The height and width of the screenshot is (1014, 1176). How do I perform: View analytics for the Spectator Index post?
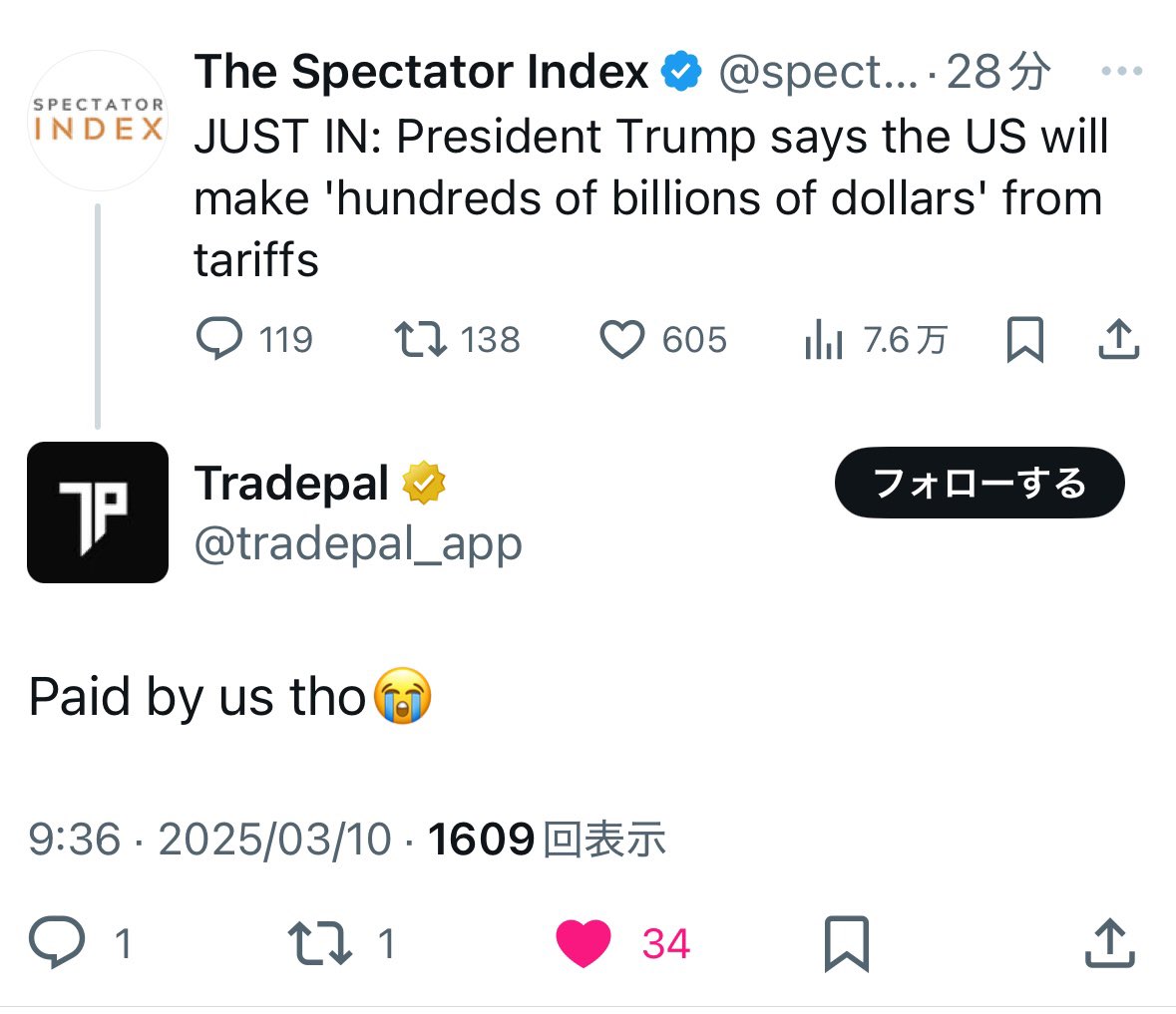coord(824,341)
